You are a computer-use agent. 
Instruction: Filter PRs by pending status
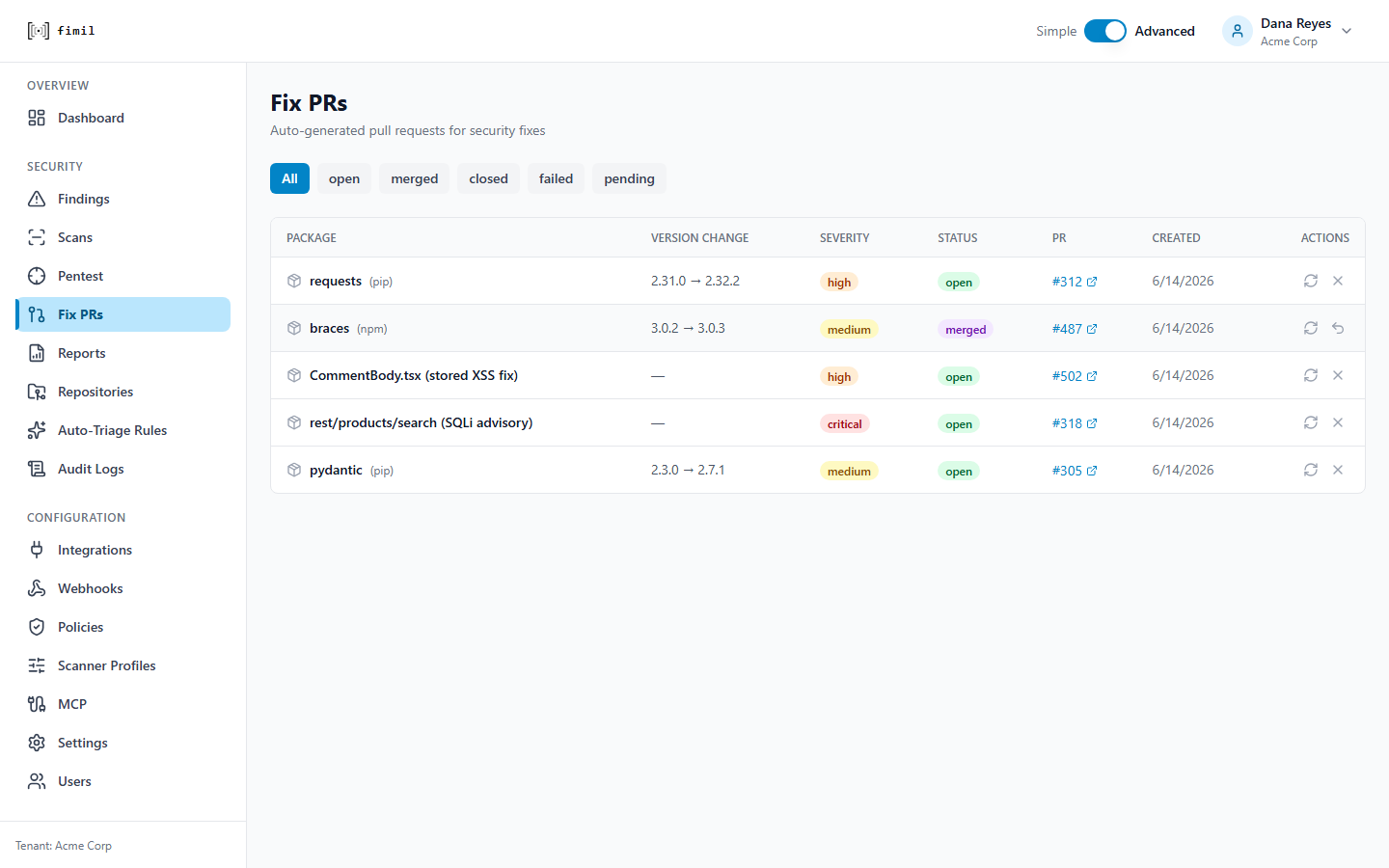(630, 178)
